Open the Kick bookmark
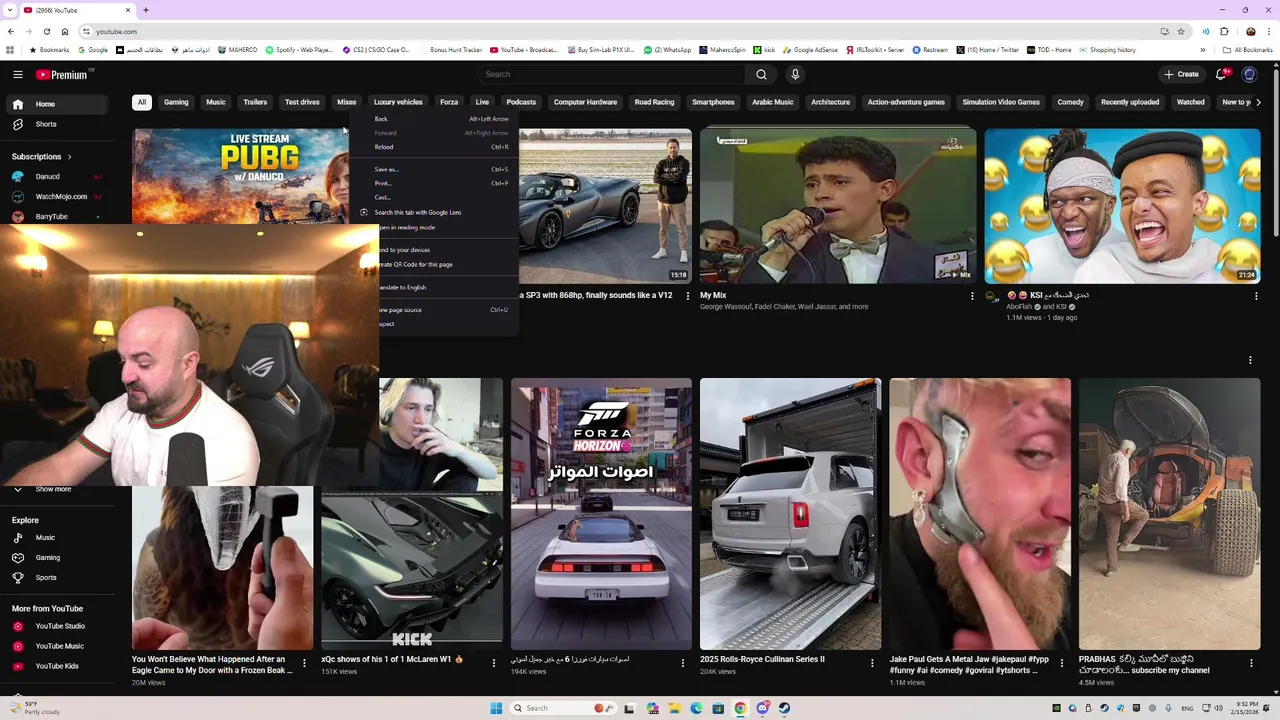Image resolution: width=1280 pixels, height=720 pixels. (765, 50)
